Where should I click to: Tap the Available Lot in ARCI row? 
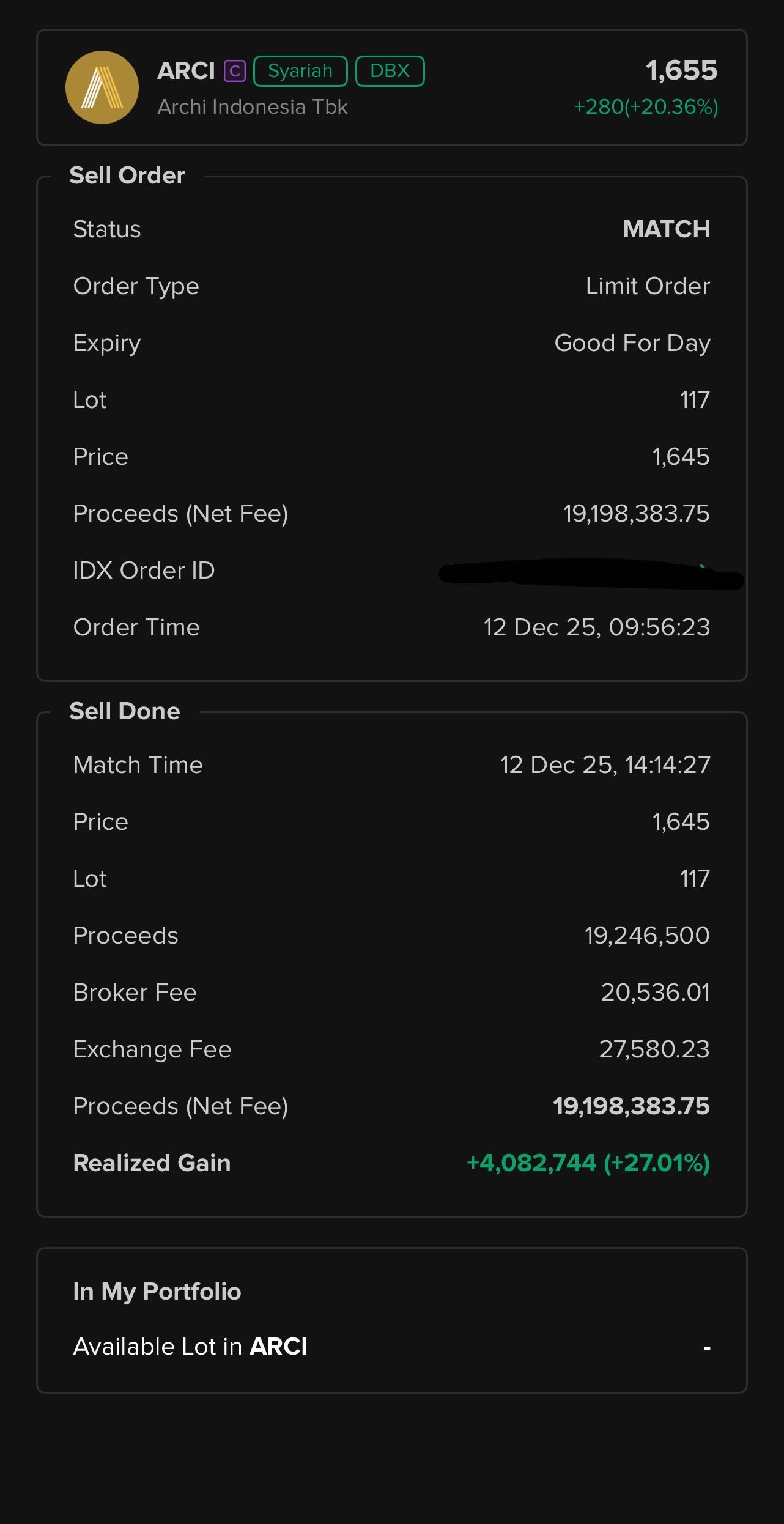click(x=391, y=1347)
